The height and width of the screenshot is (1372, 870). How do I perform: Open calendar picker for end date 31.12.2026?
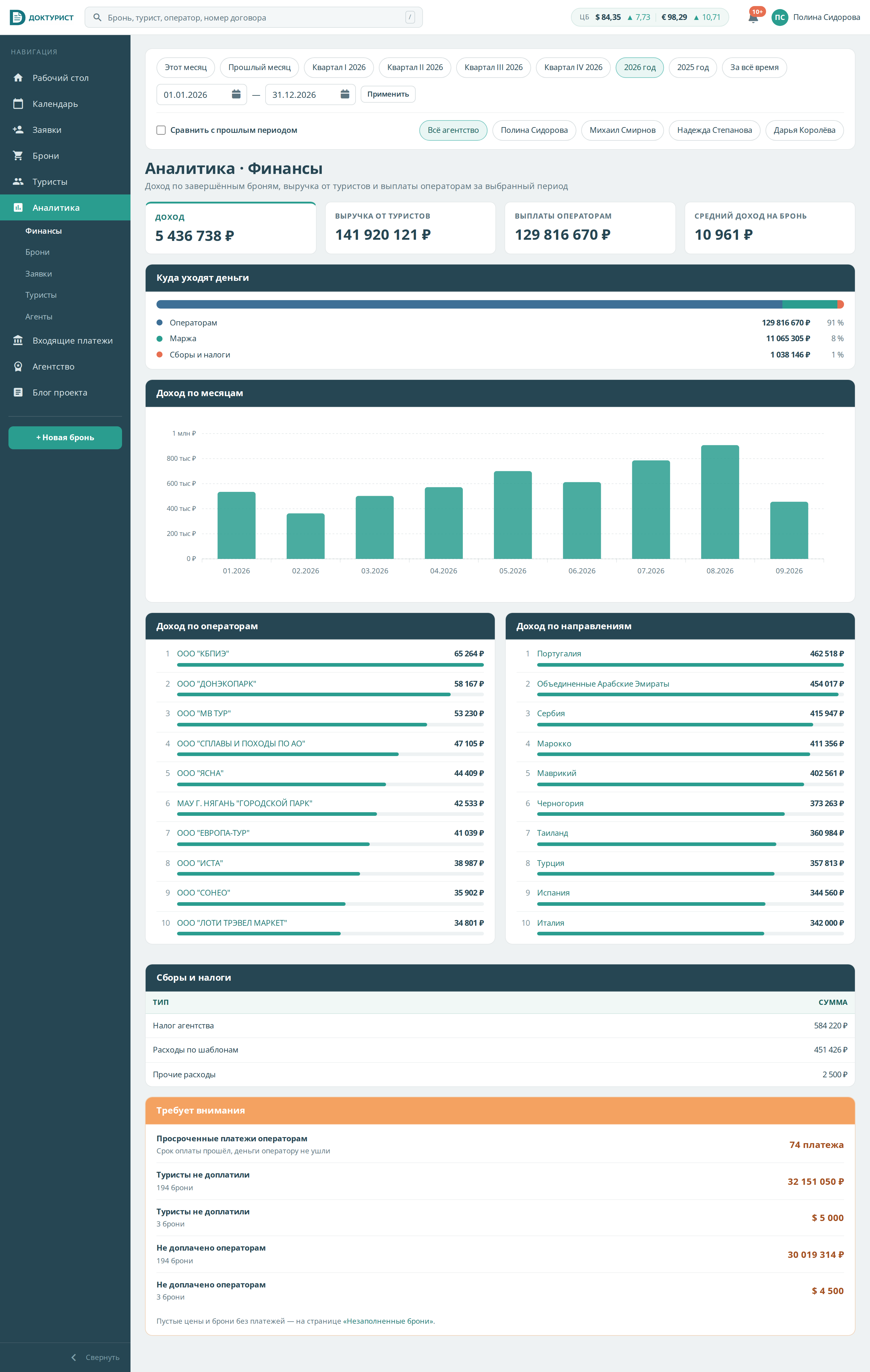[x=345, y=95]
